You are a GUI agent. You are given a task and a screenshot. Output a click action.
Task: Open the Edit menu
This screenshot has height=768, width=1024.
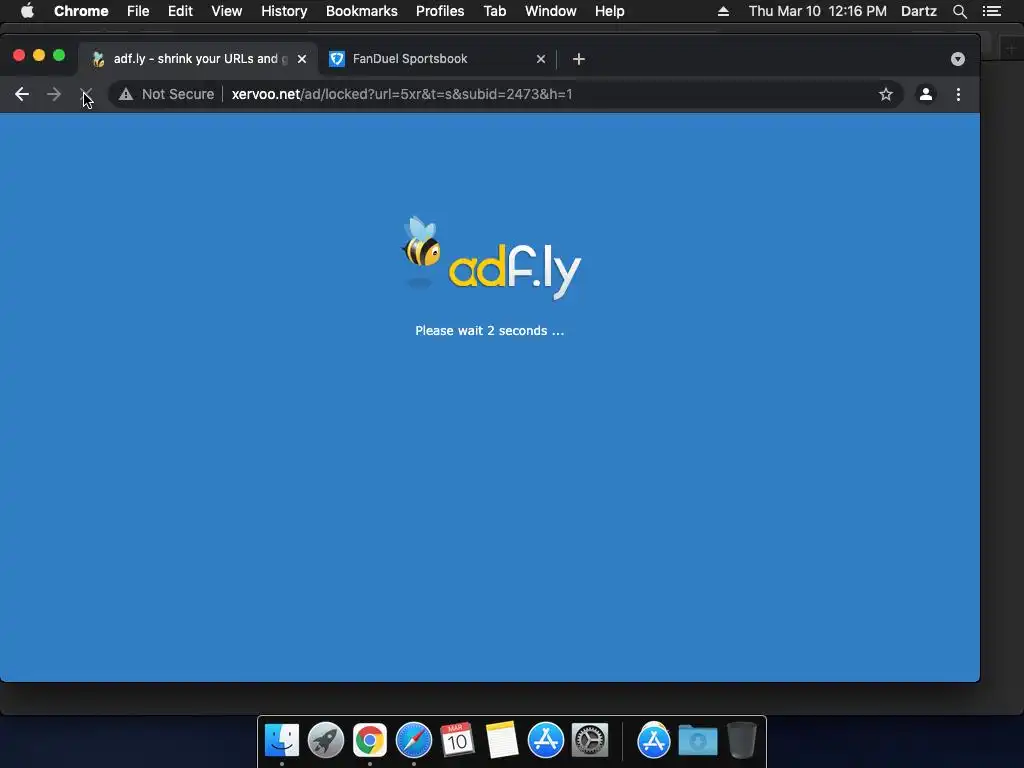(x=180, y=11)
